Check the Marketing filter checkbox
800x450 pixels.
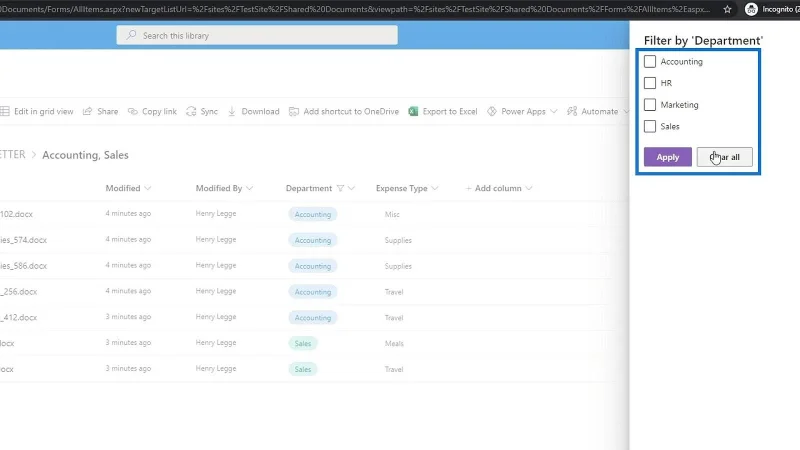pyautogui.click(x=649, y=105)
